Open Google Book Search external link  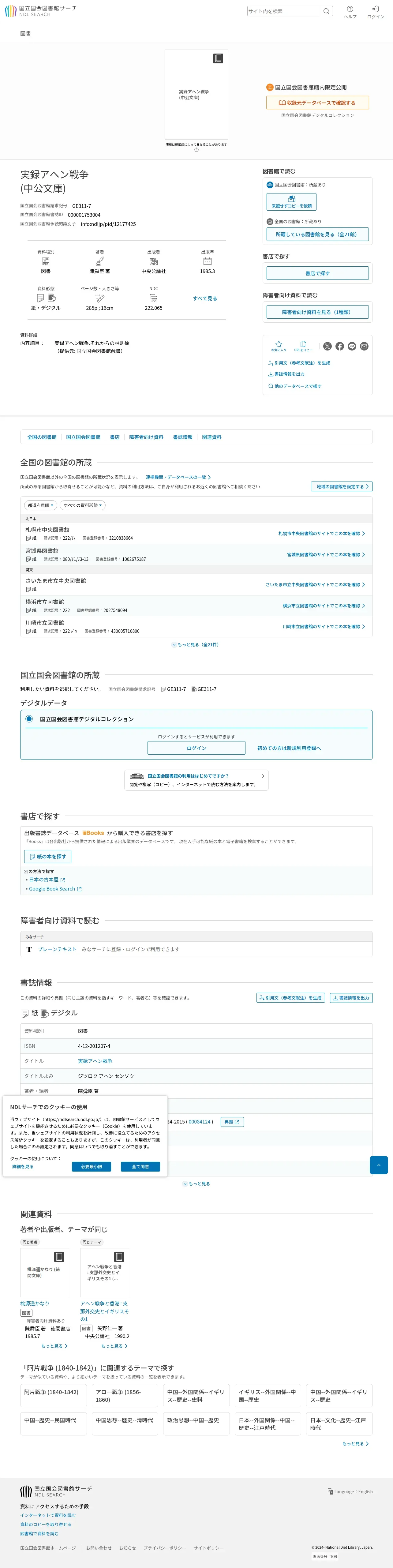pos(55,889)
